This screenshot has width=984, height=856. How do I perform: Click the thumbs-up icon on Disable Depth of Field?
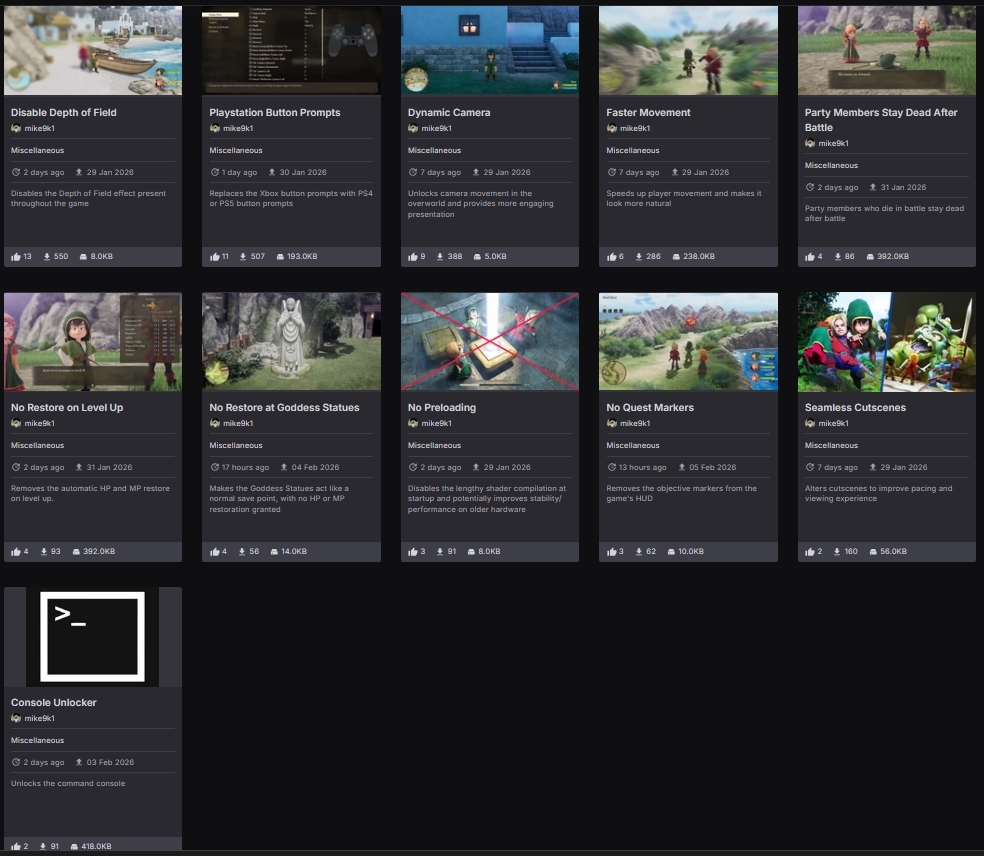click(x=16, y=257)
